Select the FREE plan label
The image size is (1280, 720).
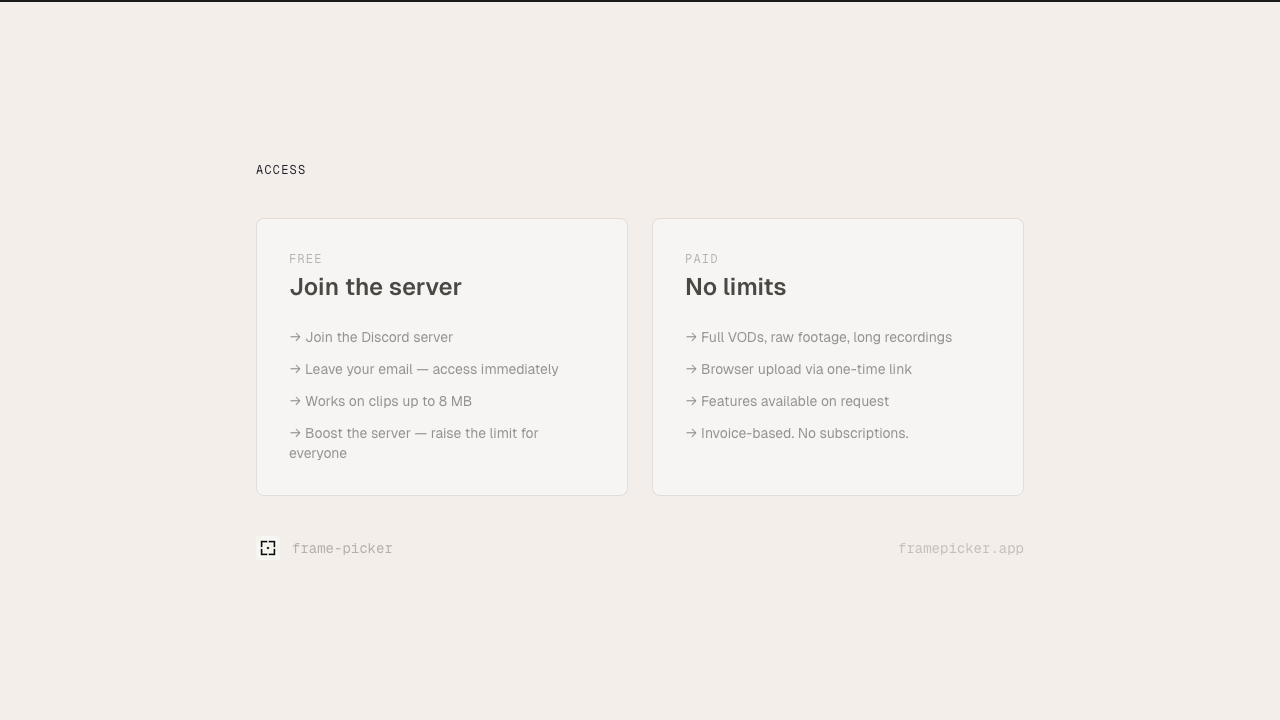(306, 259)
